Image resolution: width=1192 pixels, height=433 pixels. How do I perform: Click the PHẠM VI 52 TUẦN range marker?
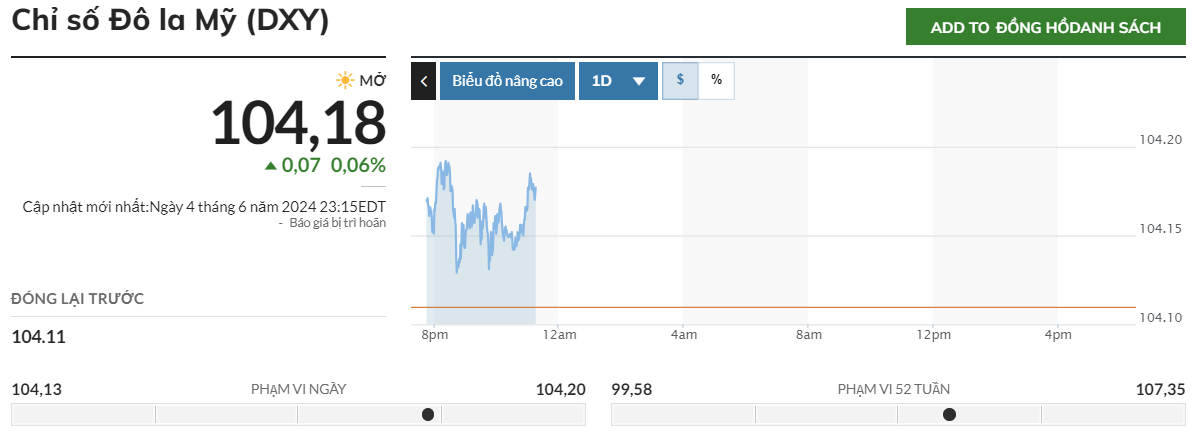949,414
